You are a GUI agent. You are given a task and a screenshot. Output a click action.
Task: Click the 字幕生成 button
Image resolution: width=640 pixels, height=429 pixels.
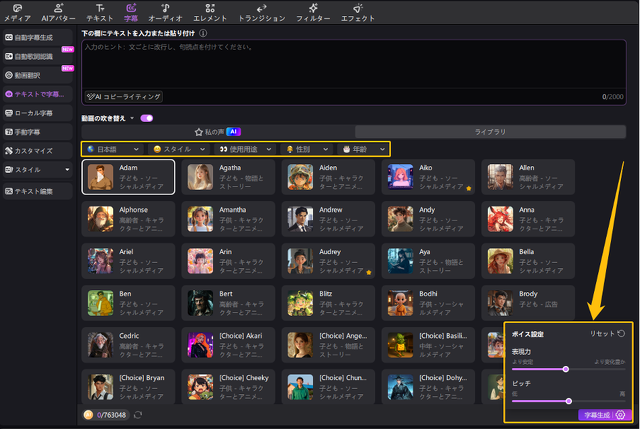point(596,415)
